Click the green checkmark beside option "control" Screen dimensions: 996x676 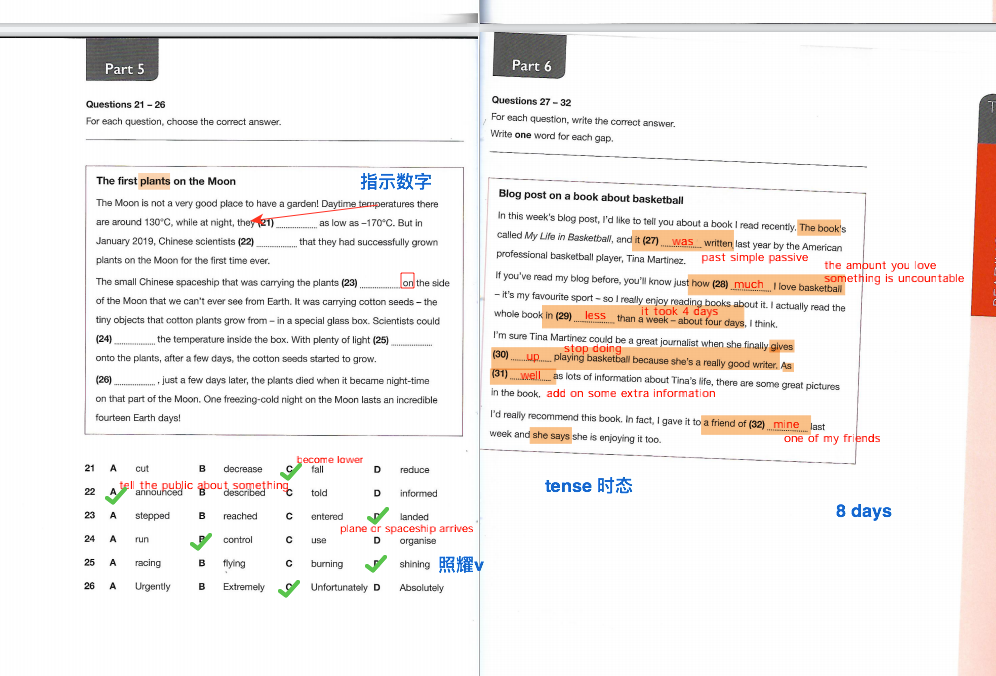tap(201, 541)
